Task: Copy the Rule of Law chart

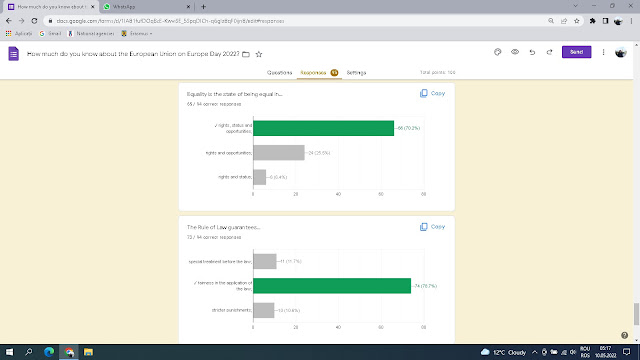Action: [432, 227]
